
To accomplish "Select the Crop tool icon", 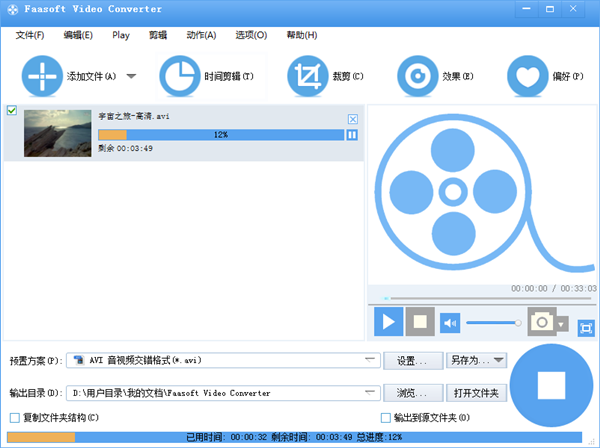I will coord(308,76).
